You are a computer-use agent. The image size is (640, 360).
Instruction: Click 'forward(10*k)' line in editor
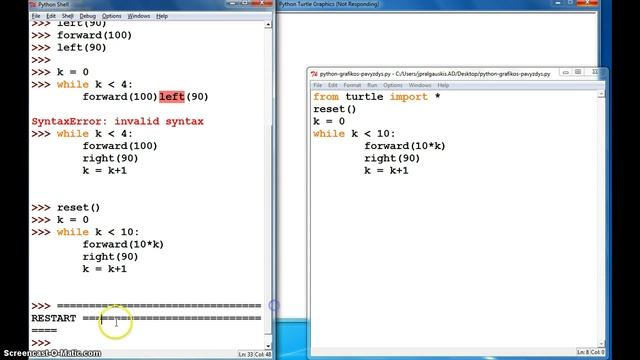405,146
